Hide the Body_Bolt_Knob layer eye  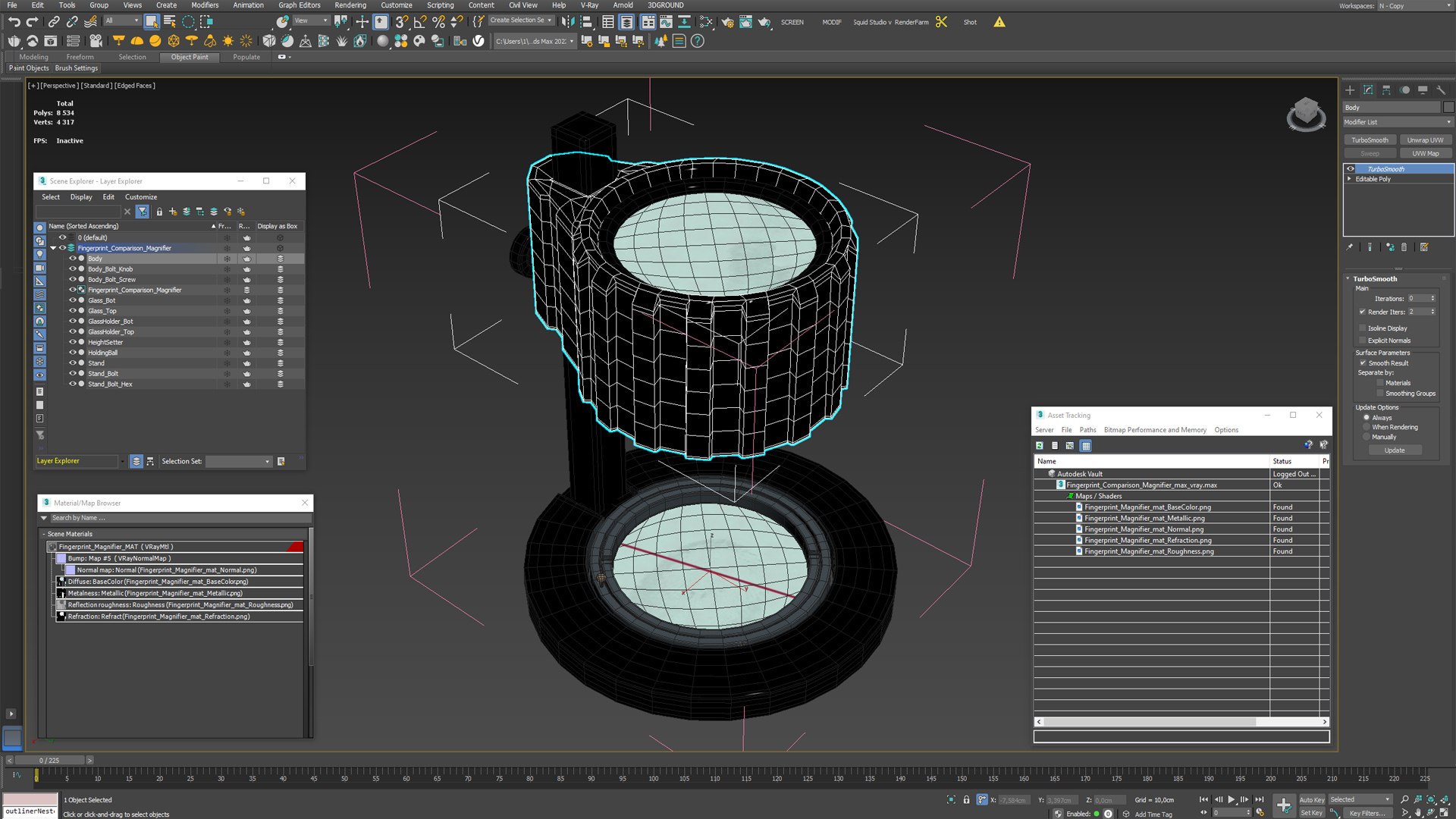[73, 269]
